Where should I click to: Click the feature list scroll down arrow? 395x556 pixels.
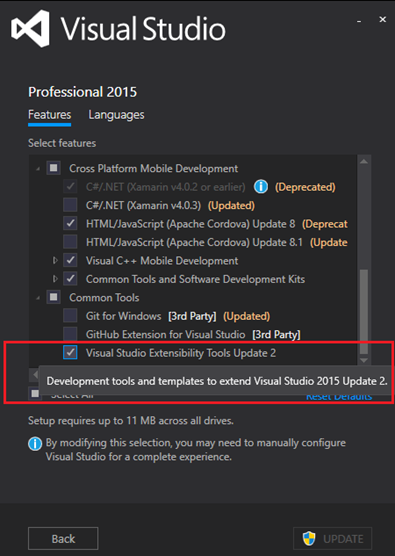(x=364, y=360)
